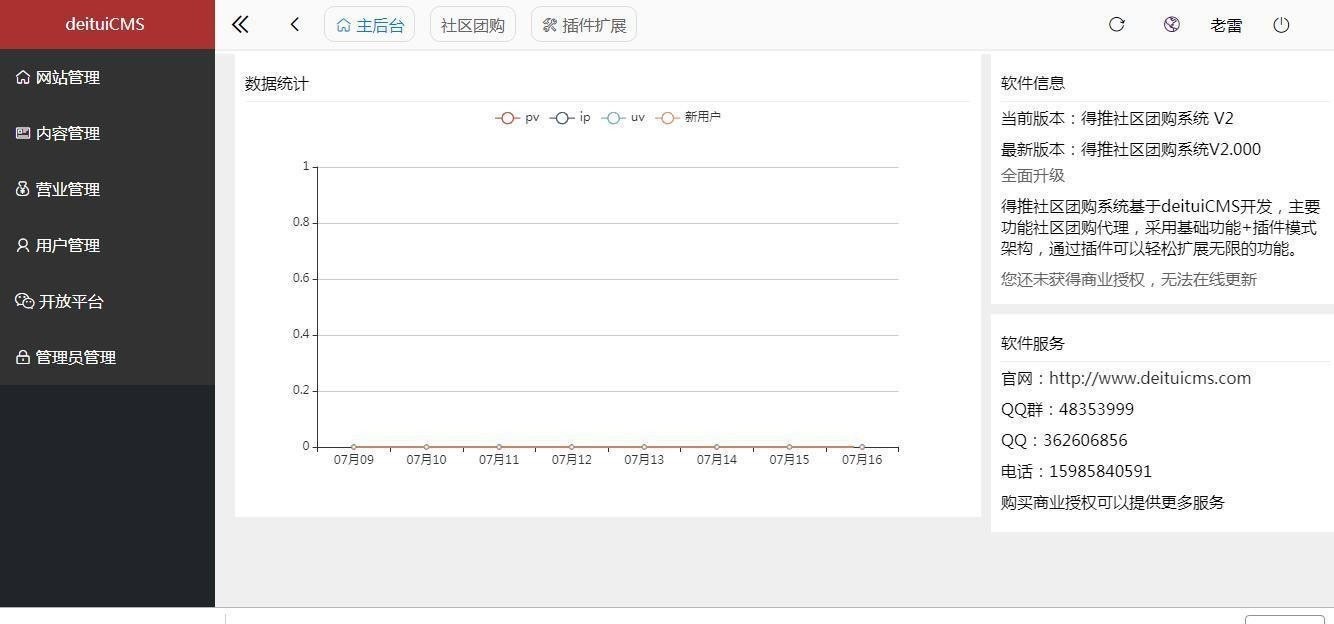
Task: Click the home icon in 主后台 tab
Action: tap(344, 26)
